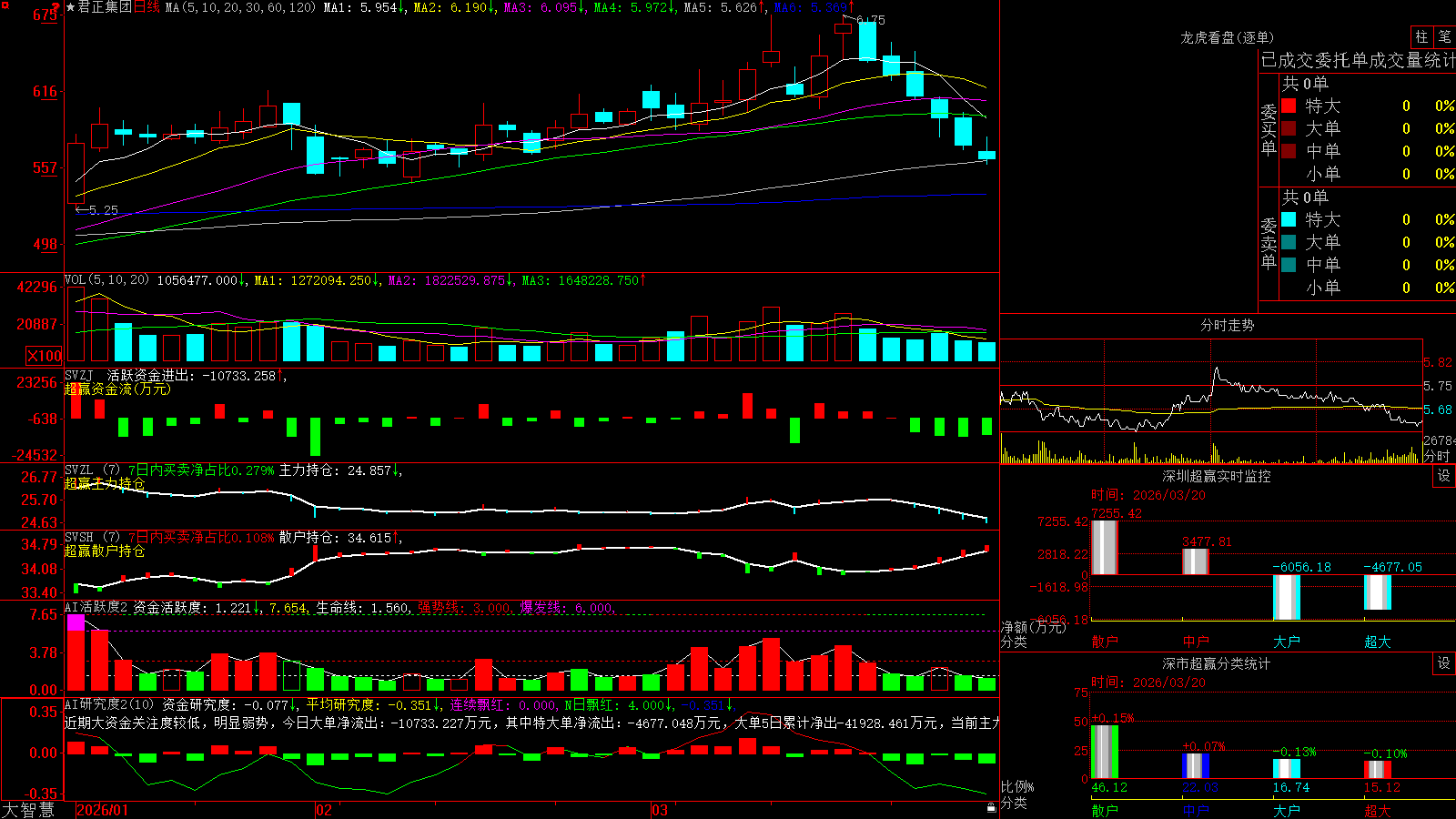Viewport: 1456px width, 819px height.
Task: Click the 3477.81 bar value for 中户
Action: [x=1208, y=541]
